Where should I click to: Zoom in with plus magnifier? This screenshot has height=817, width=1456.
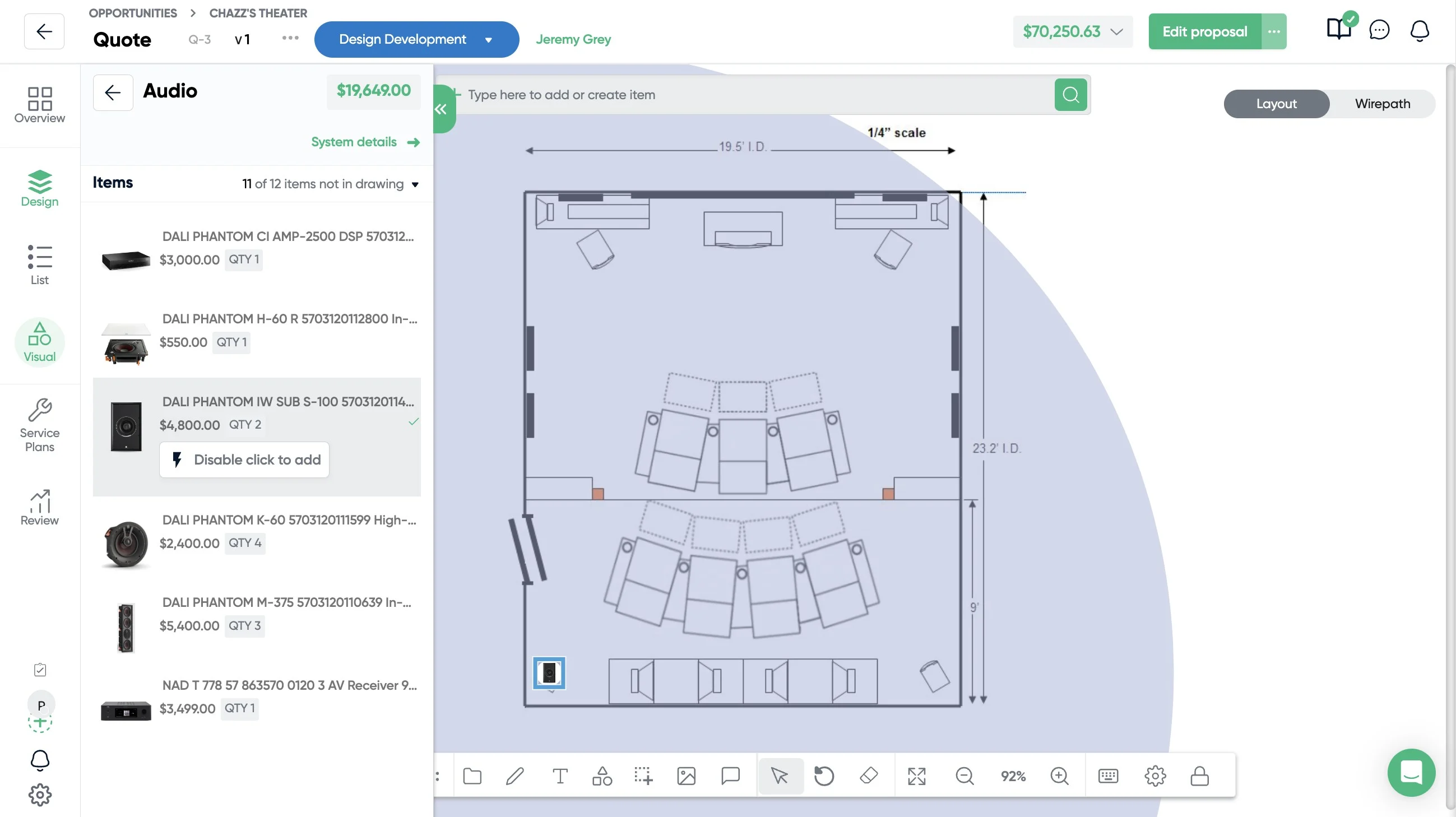pos(1059,776)
